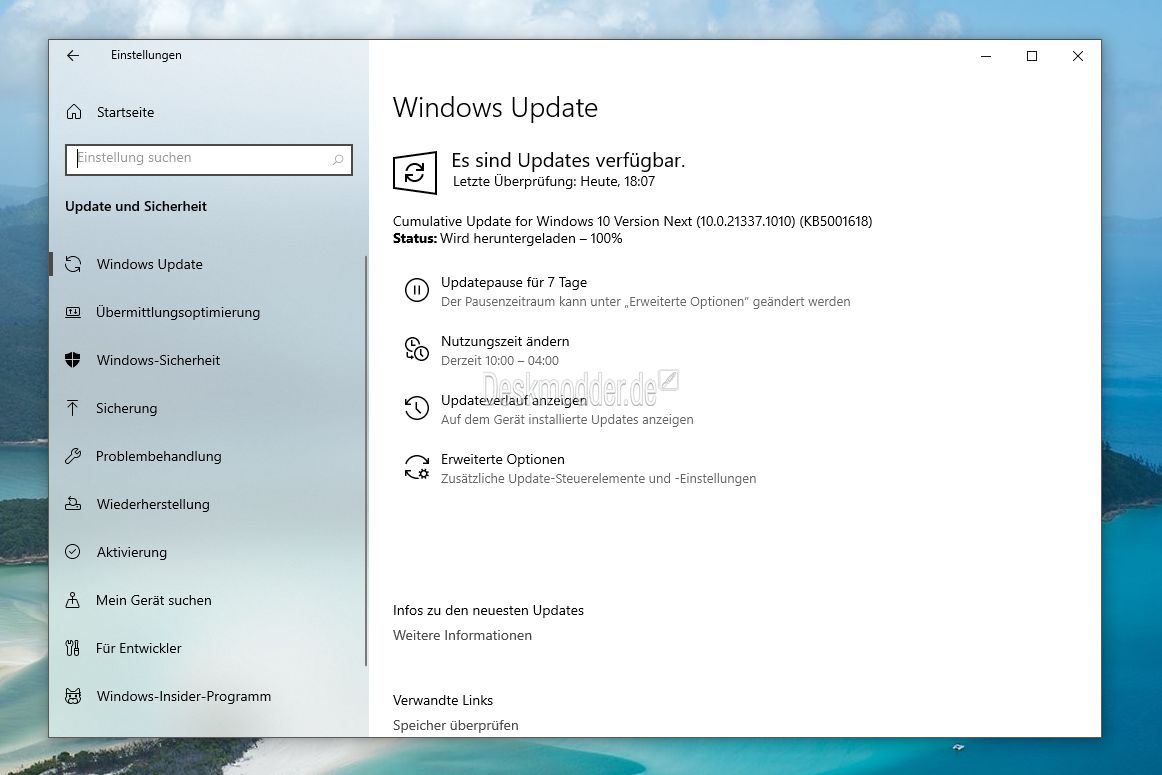The image size is (1162, 775).
Task: Minimize the Einstellungen window
Action: click(x=986, y=56)
